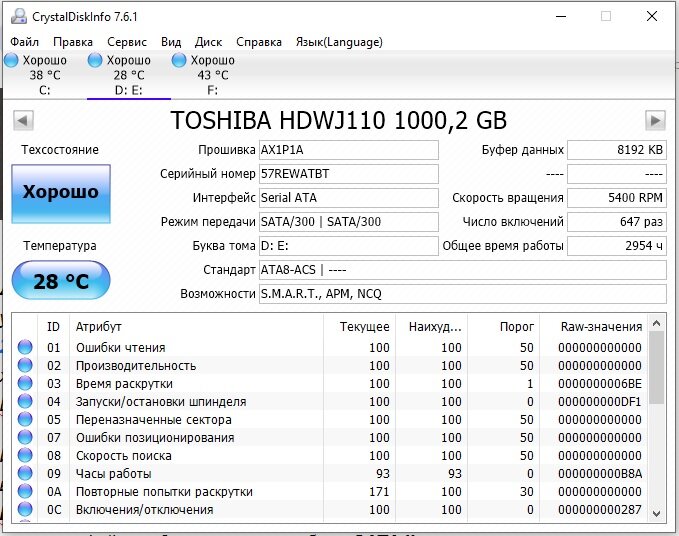Click the Прошивка field AX1P1A
The height and width of the screenshot is (536, 679).
349,150
